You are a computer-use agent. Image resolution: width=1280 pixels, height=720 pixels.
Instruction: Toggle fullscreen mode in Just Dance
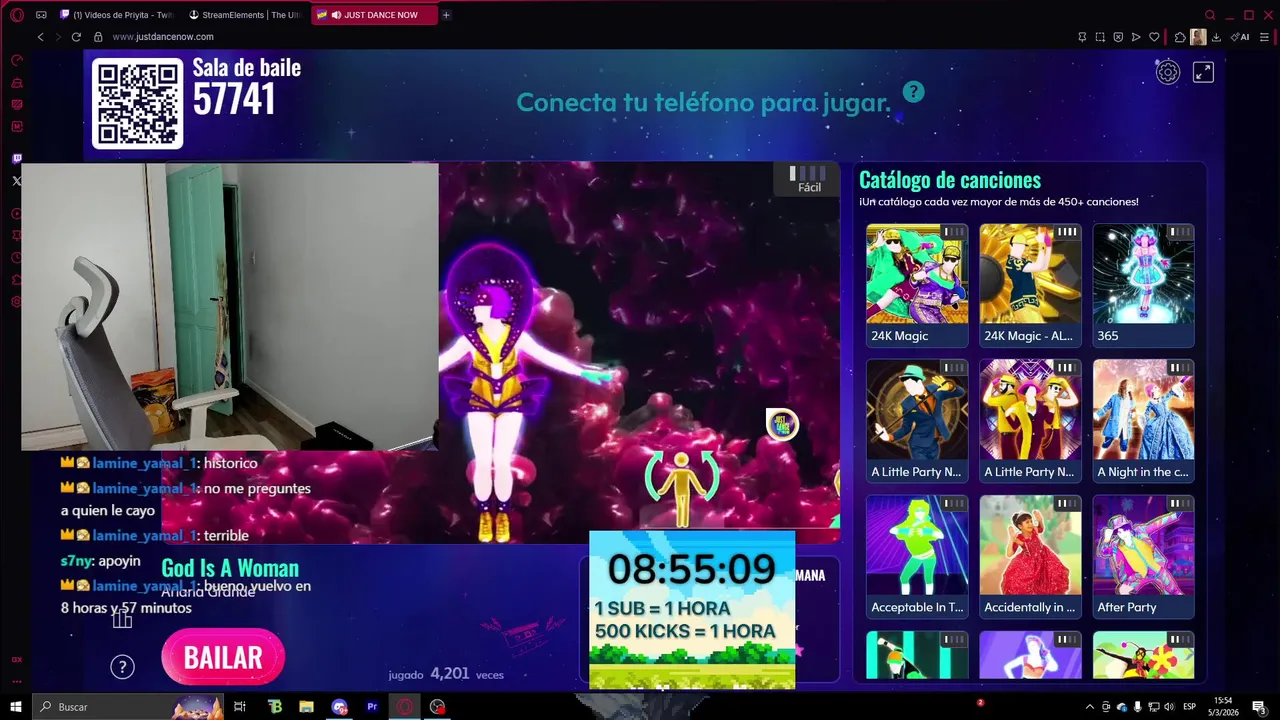tap(1203, 72)
